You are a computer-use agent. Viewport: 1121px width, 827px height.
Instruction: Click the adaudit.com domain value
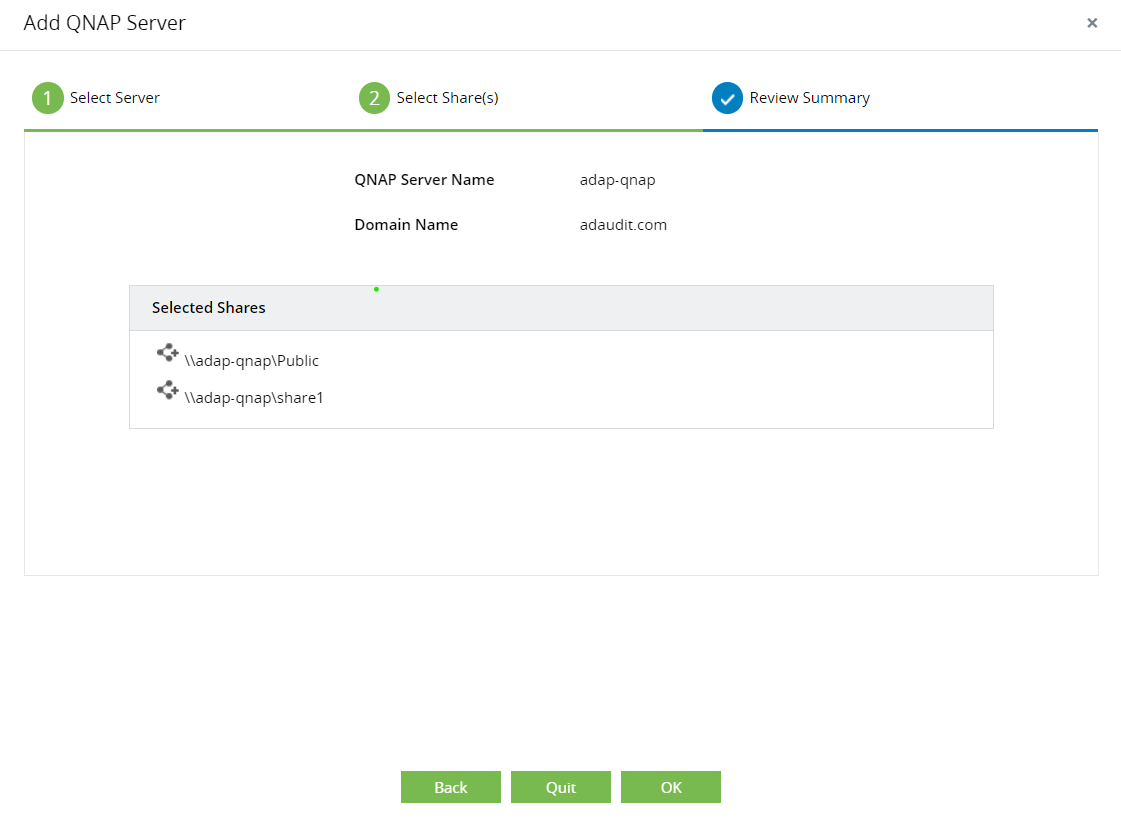pos(623,224)
